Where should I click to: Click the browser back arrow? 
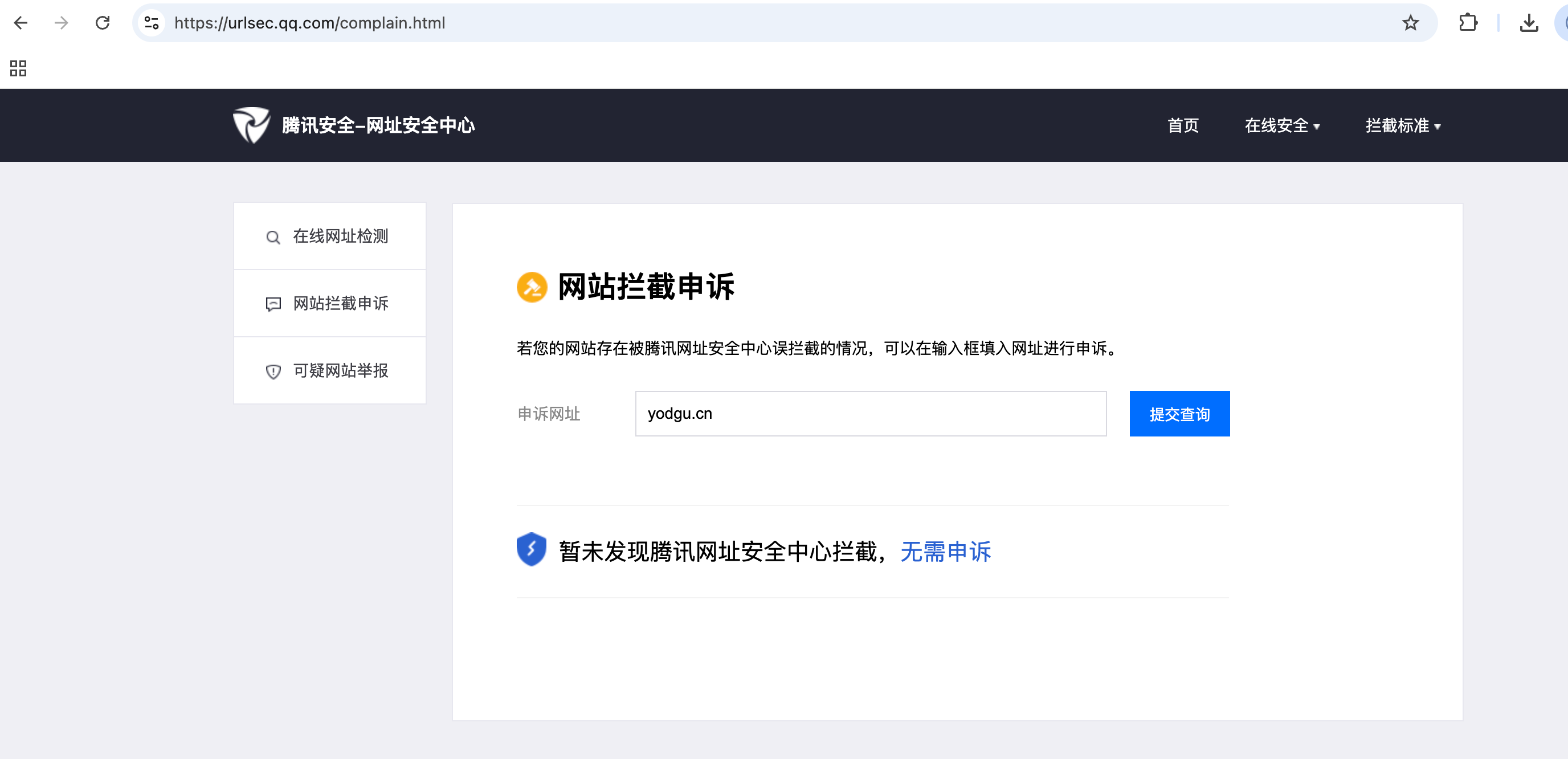(x=21, y=23)
